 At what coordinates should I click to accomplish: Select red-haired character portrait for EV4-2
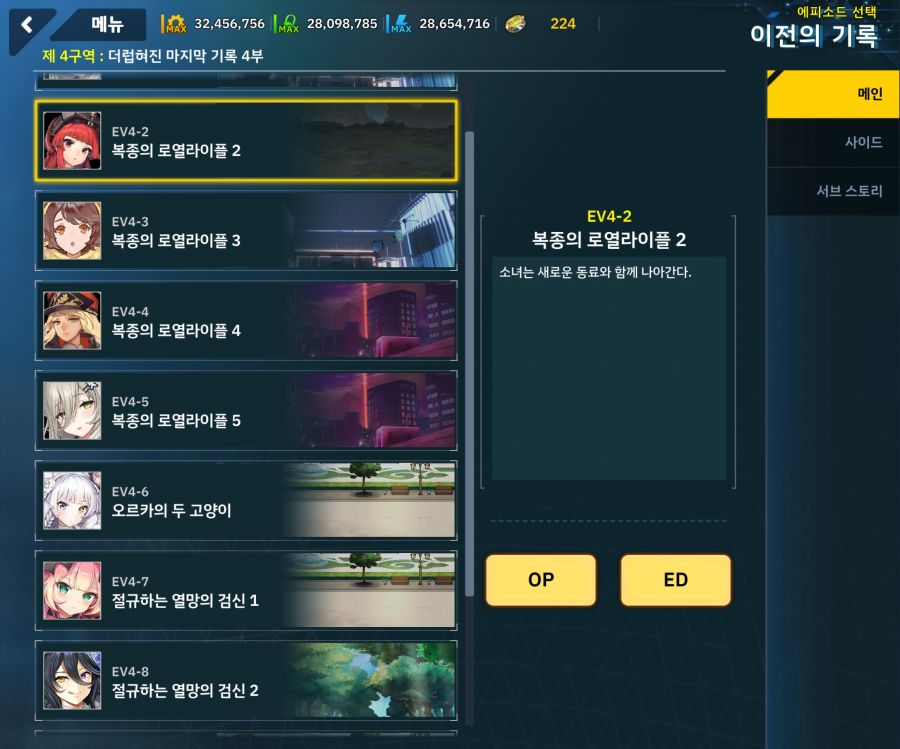pos(72,141)
